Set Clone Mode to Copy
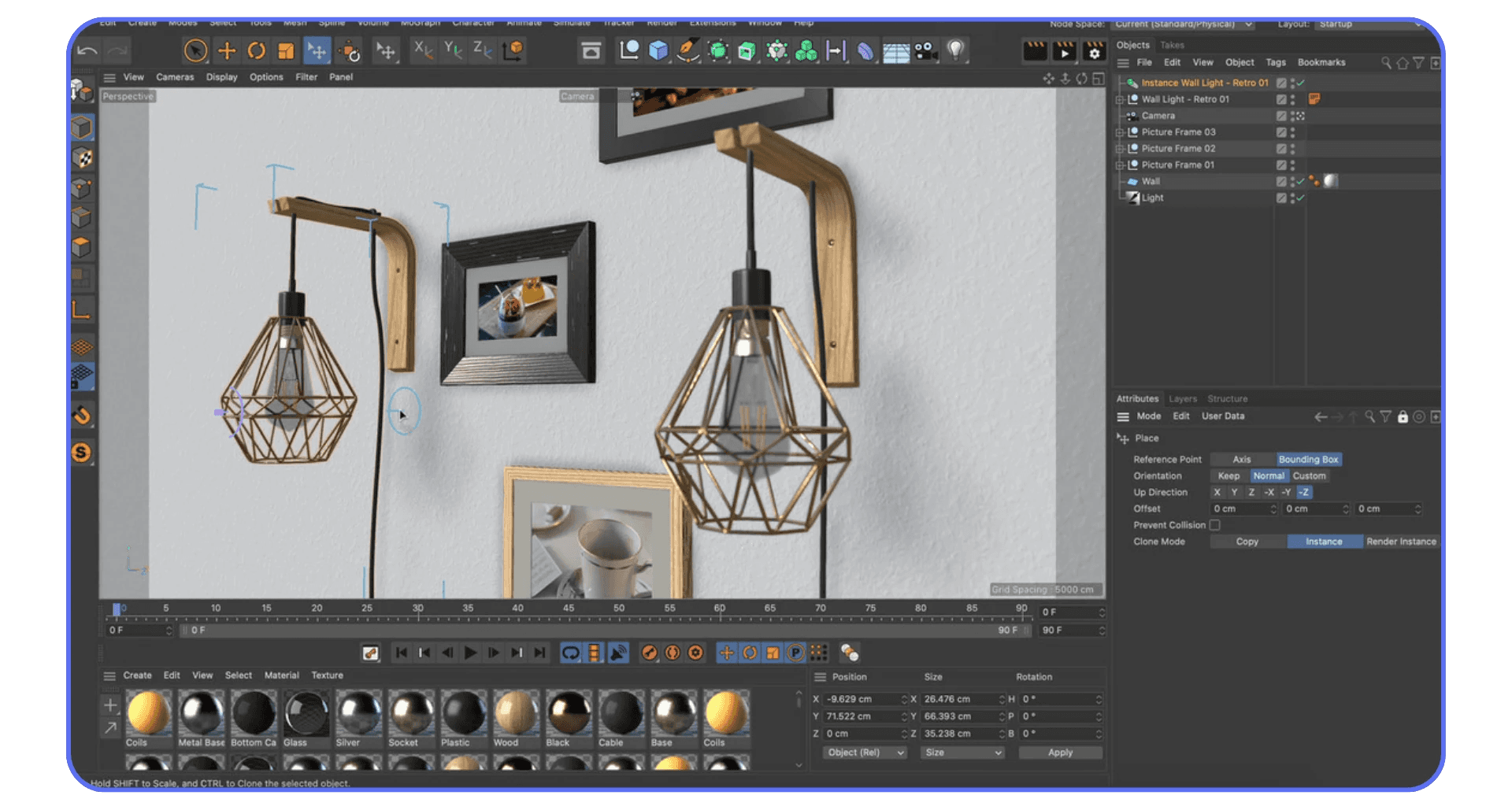1512x810 pixels. tap(1247, 542)
